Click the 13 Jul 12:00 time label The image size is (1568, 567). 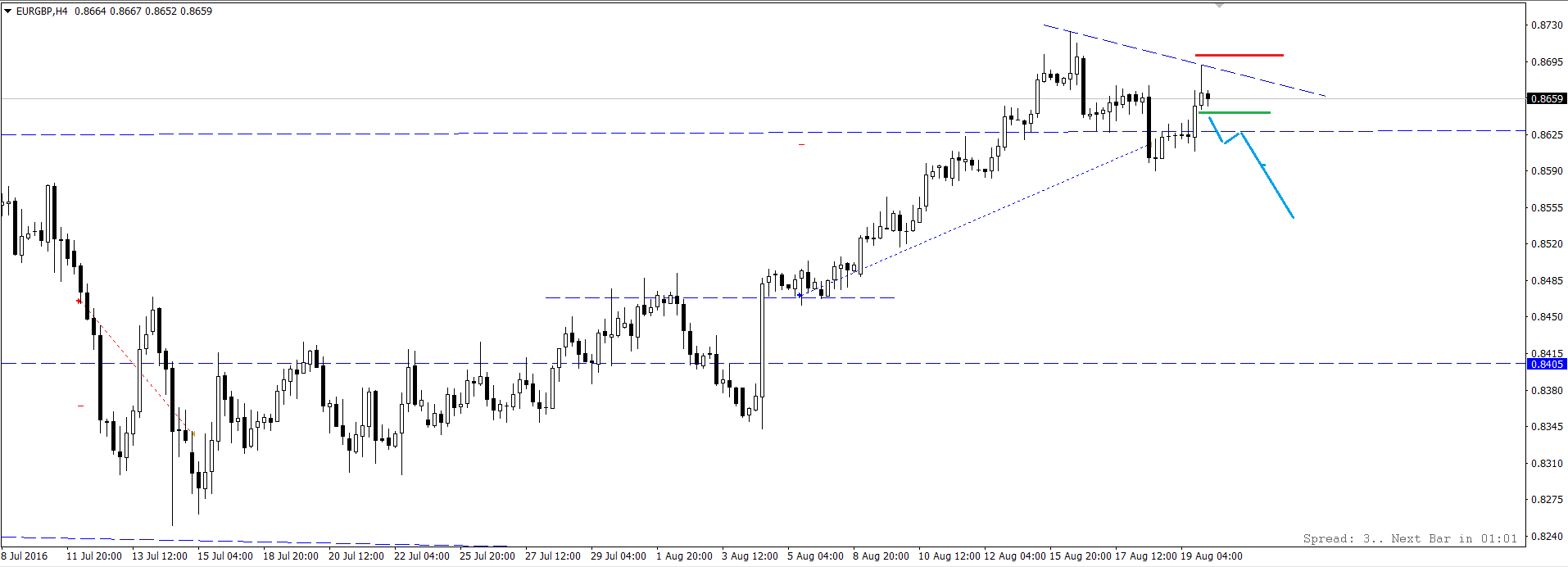160,556
